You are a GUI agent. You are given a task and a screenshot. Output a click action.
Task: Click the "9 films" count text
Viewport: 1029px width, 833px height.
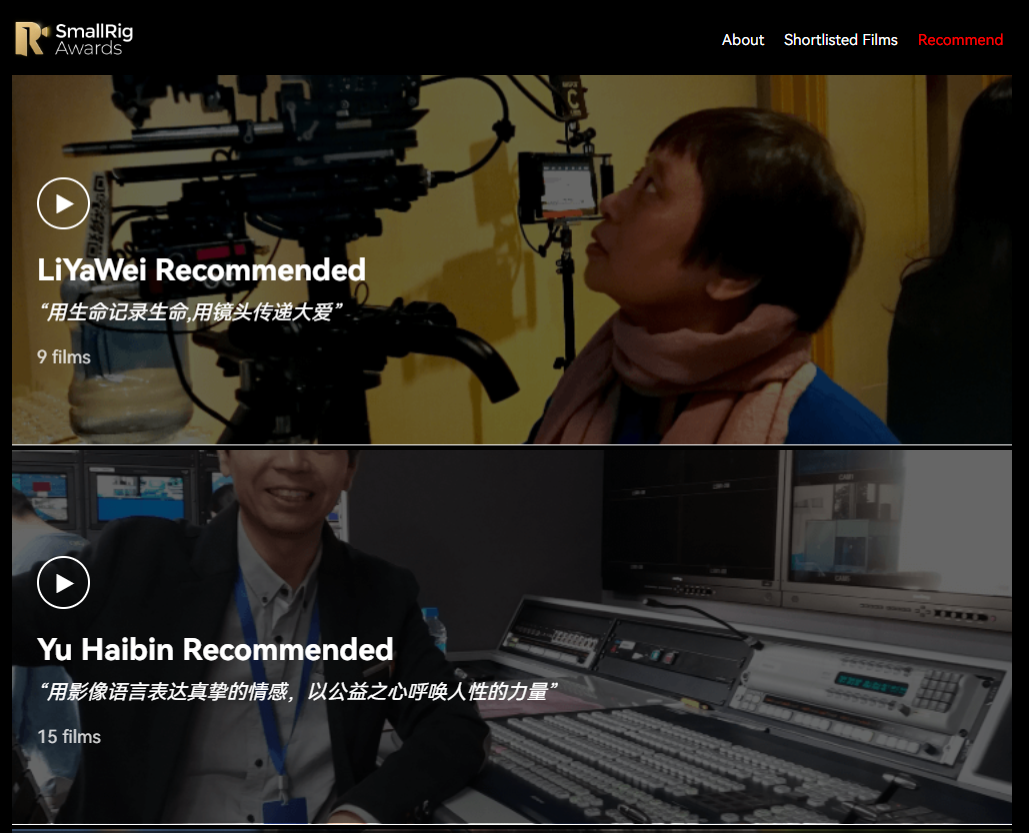tap(64, 357)
